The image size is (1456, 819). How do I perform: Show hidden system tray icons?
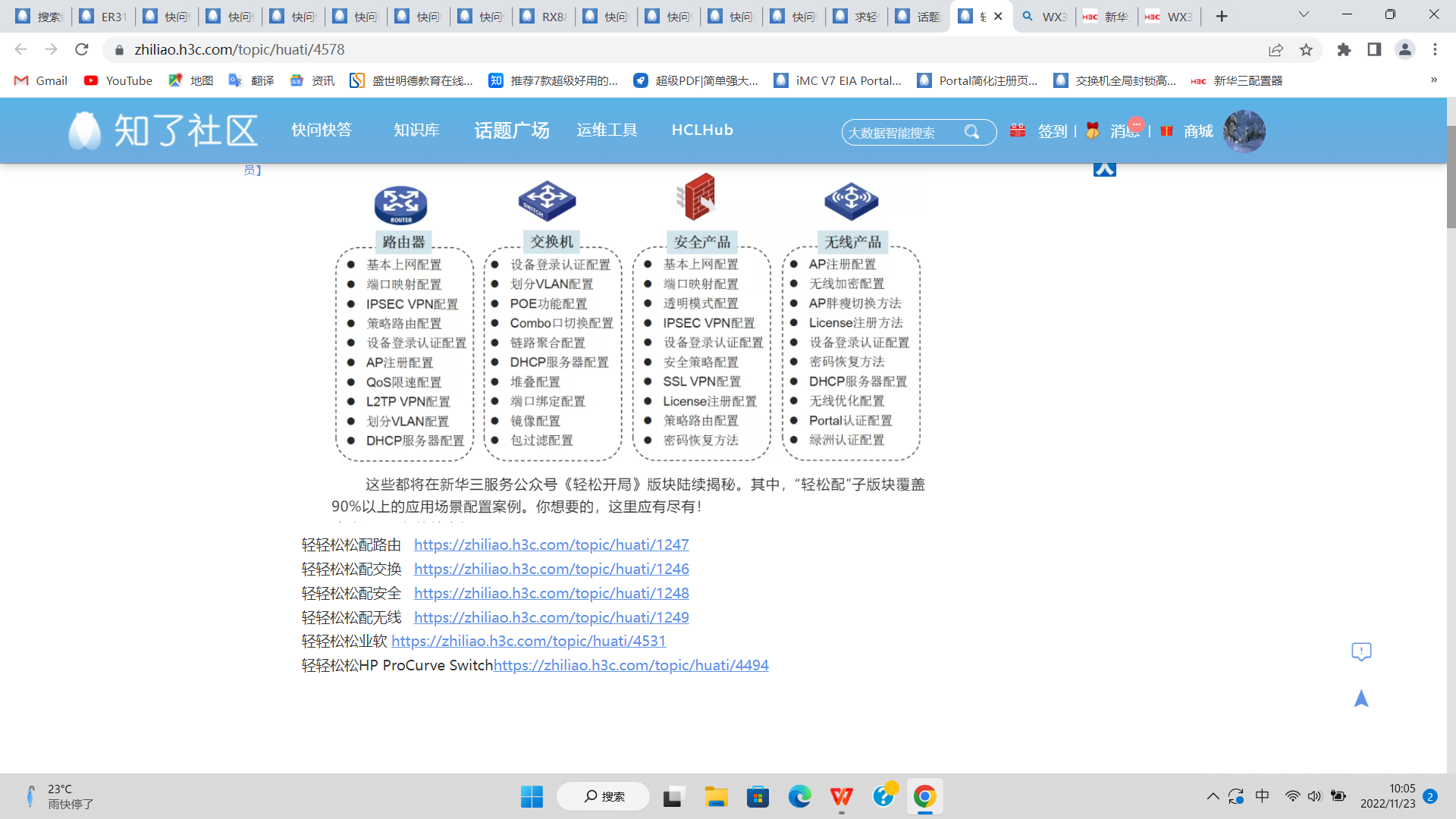pos(1213,796)
